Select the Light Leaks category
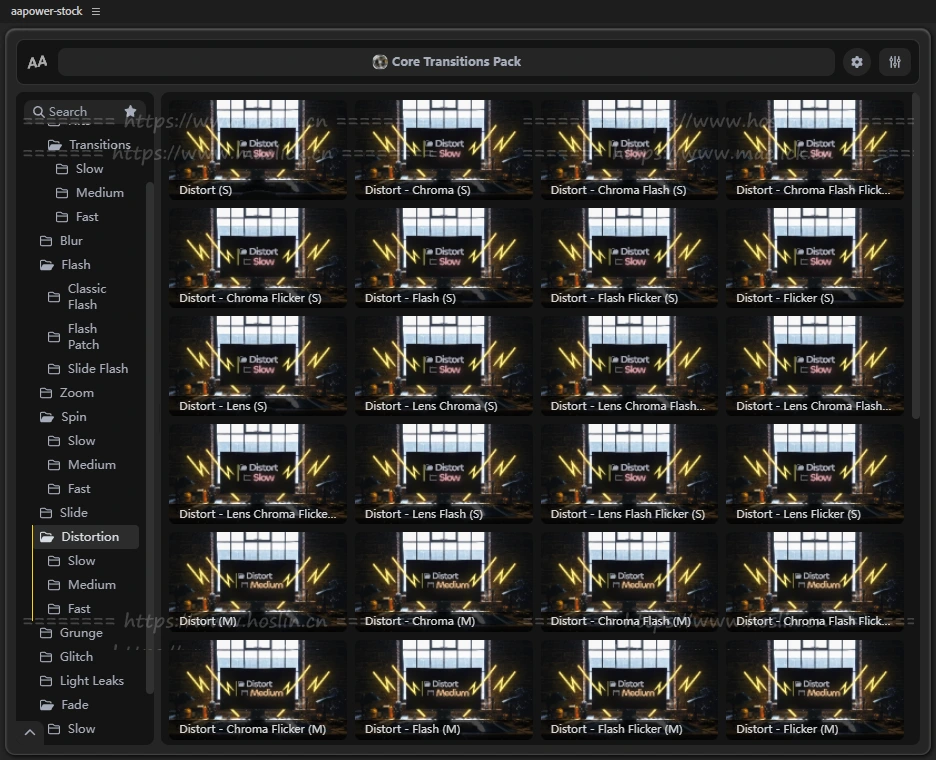This screenshot has height=762, width=936. [x=91, y=681]
